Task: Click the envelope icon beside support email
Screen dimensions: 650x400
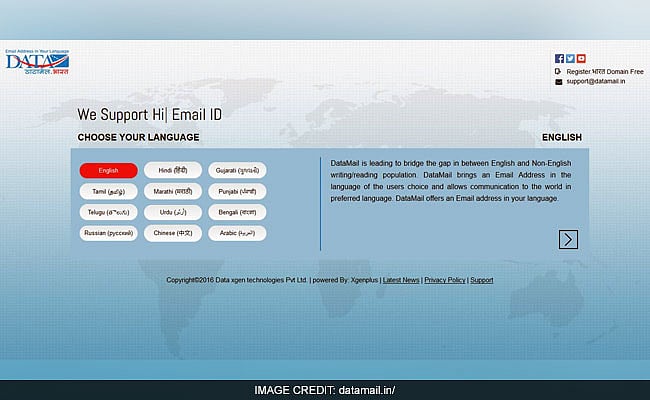Action: click(558, 82)
